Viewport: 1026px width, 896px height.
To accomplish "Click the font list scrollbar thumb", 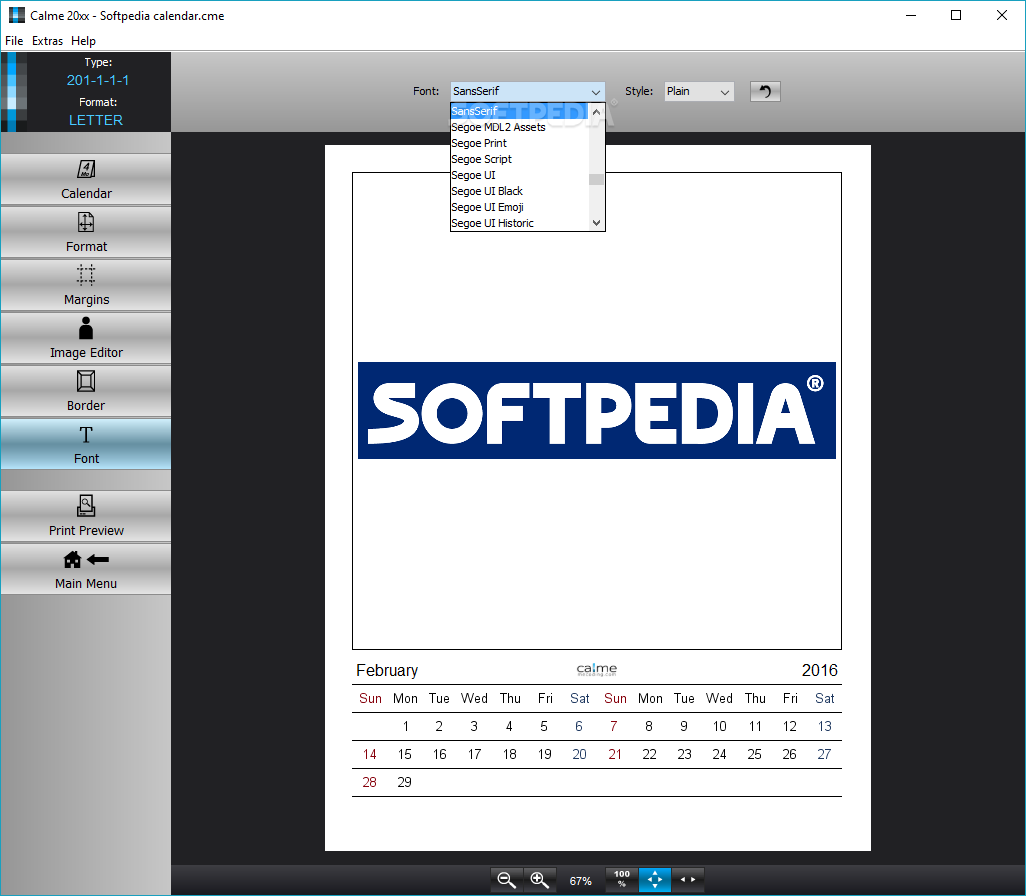I will click(x=596, y=179).
